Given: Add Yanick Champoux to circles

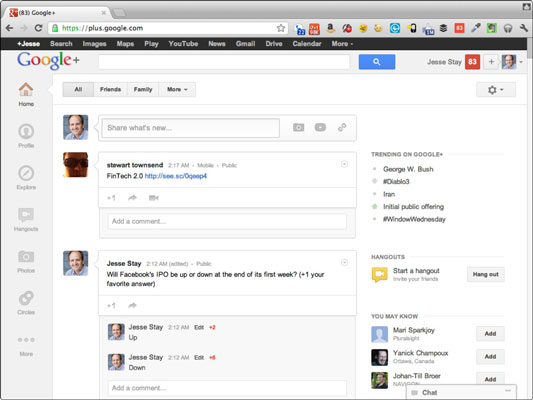Looking at the screenshot, I should tap(490, 356).
